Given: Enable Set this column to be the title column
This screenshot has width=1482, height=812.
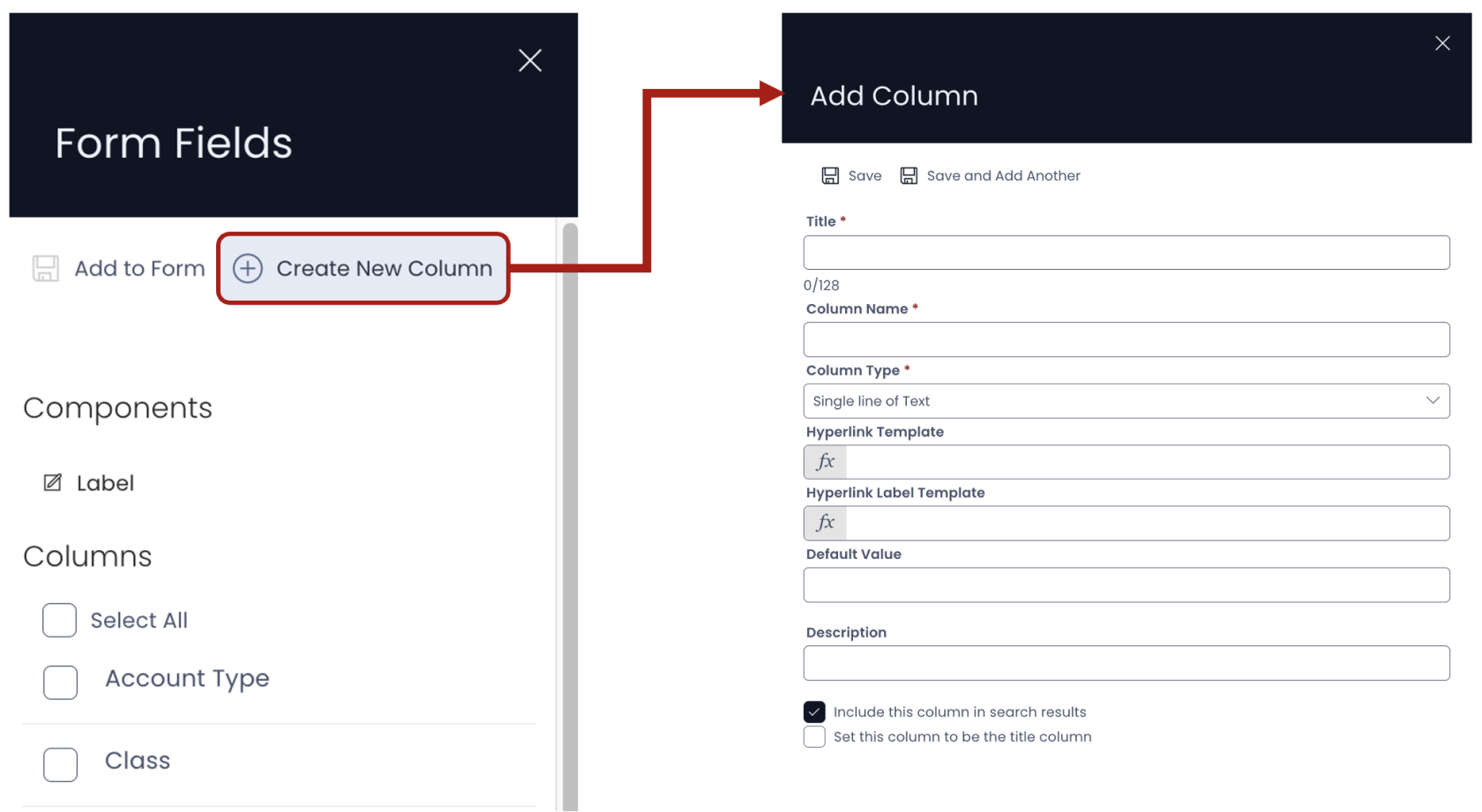Looking at the screenshot, I should coord(813,736).
